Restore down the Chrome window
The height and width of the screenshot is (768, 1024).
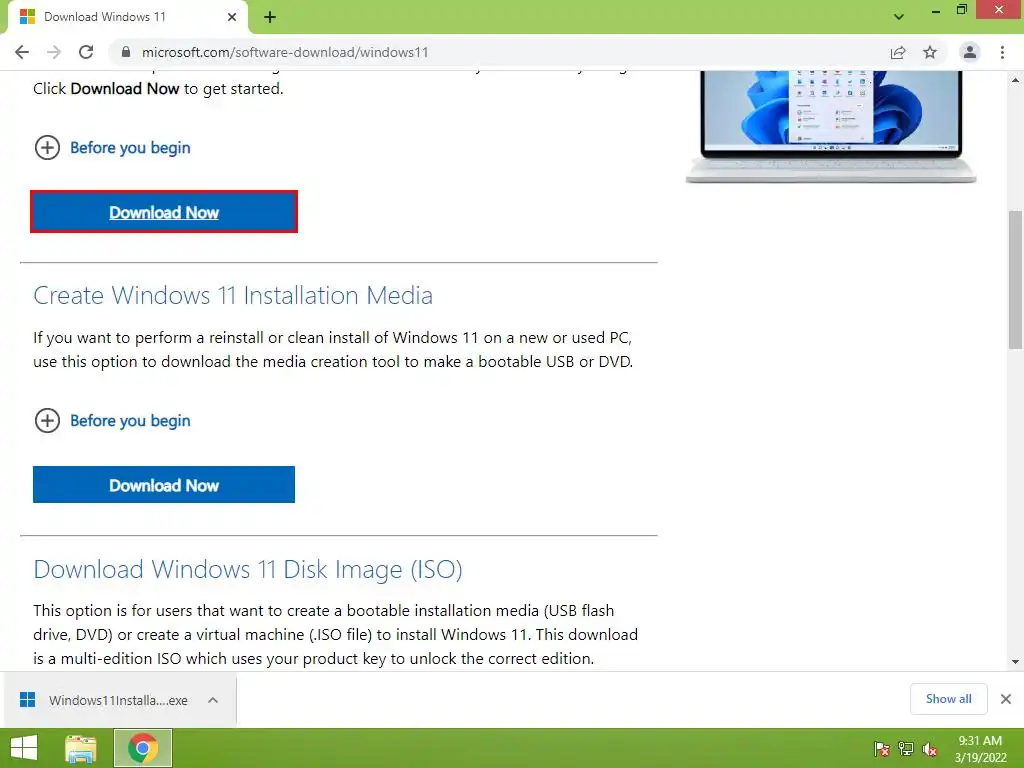[962, 9]
